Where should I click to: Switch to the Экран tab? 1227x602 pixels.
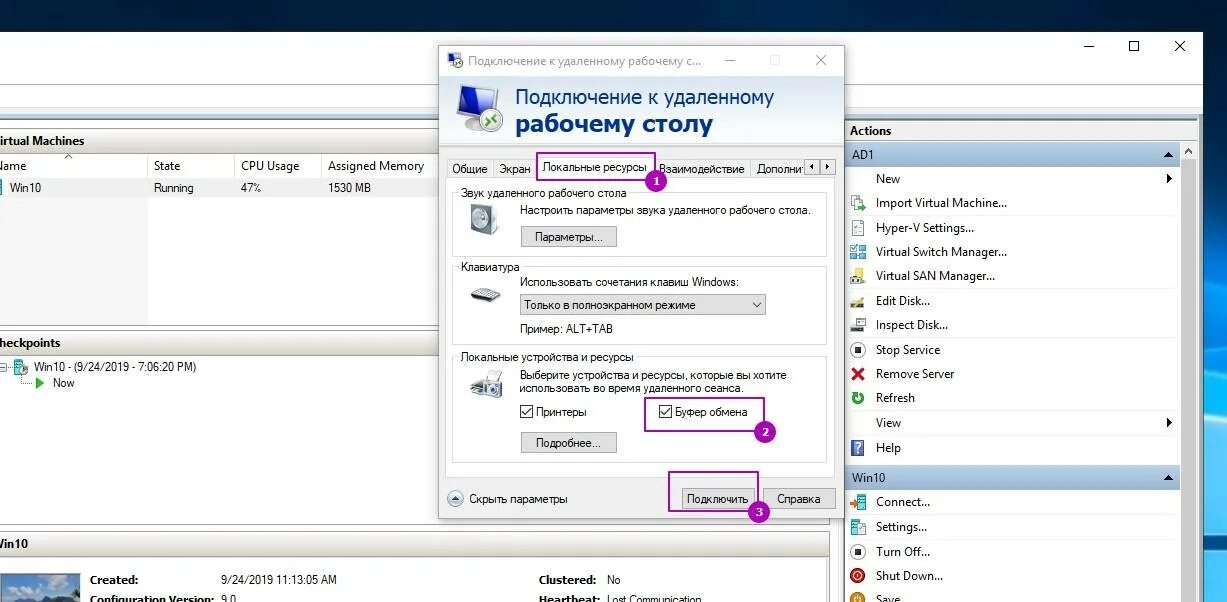514,168
